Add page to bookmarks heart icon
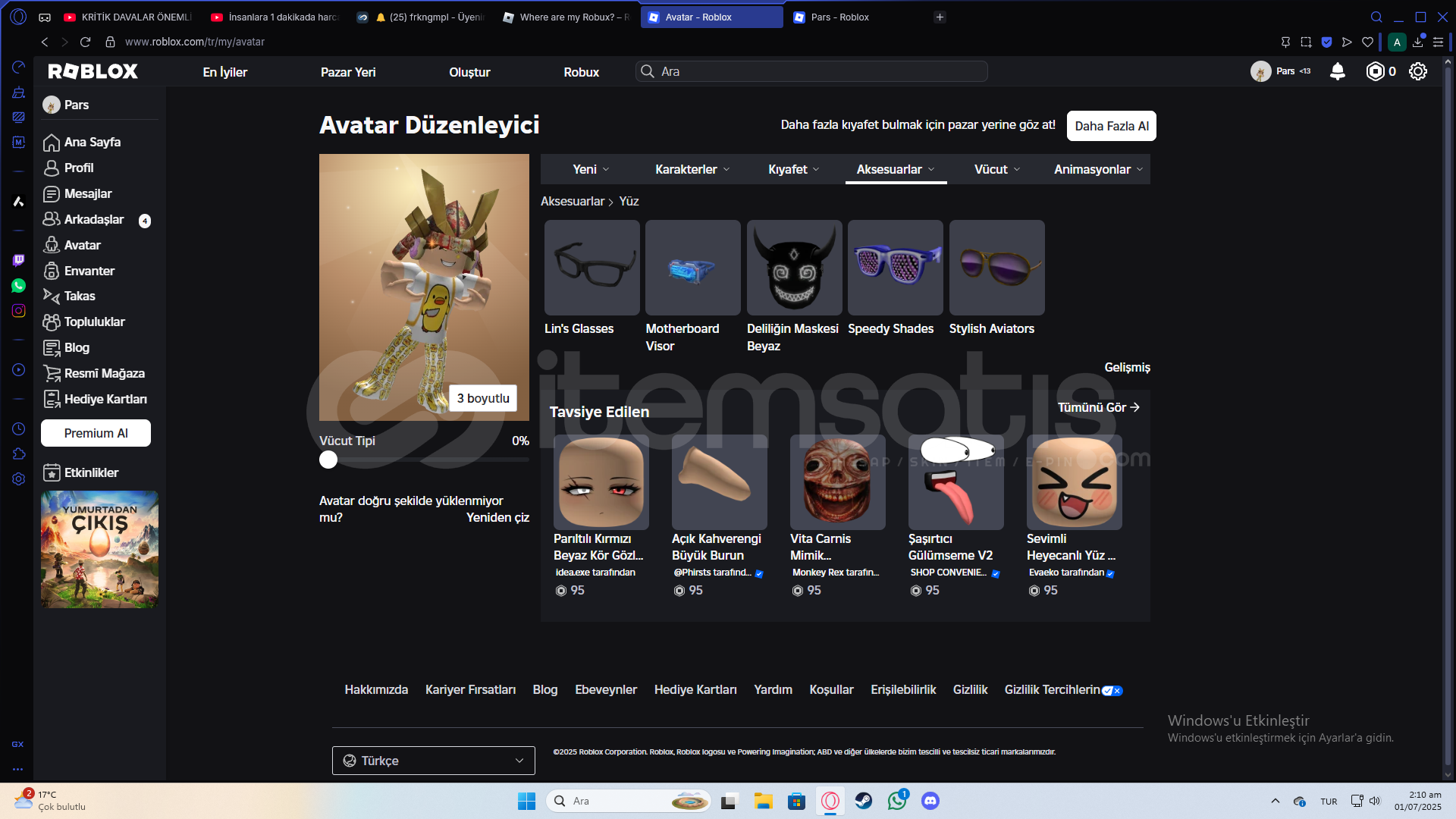The width and height of the screenshot is (1456, 819). tap(1367, 42)
